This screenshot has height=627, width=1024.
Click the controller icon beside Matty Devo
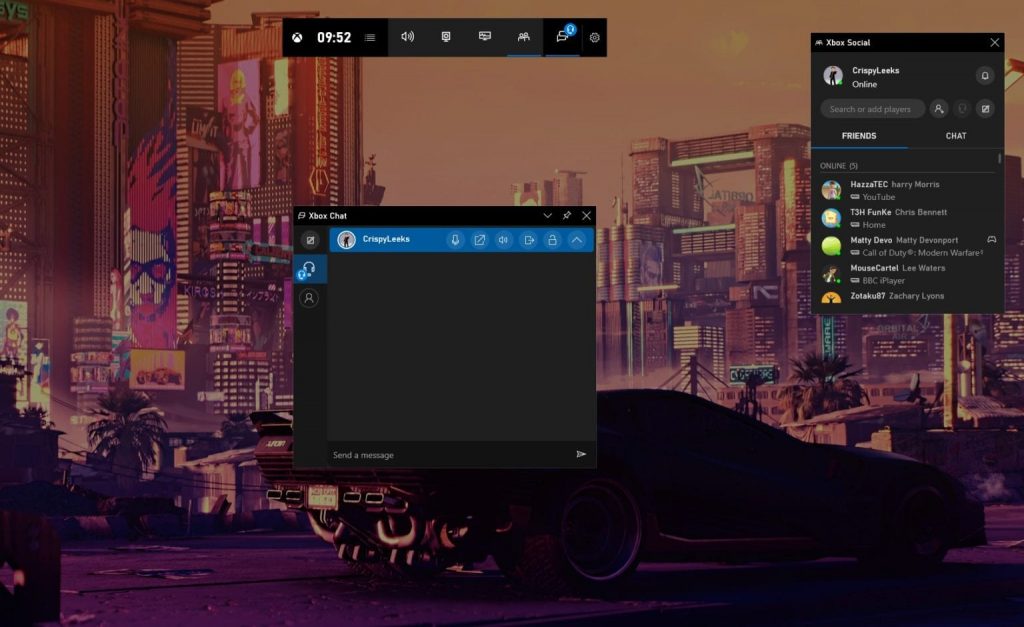(991, 240)
